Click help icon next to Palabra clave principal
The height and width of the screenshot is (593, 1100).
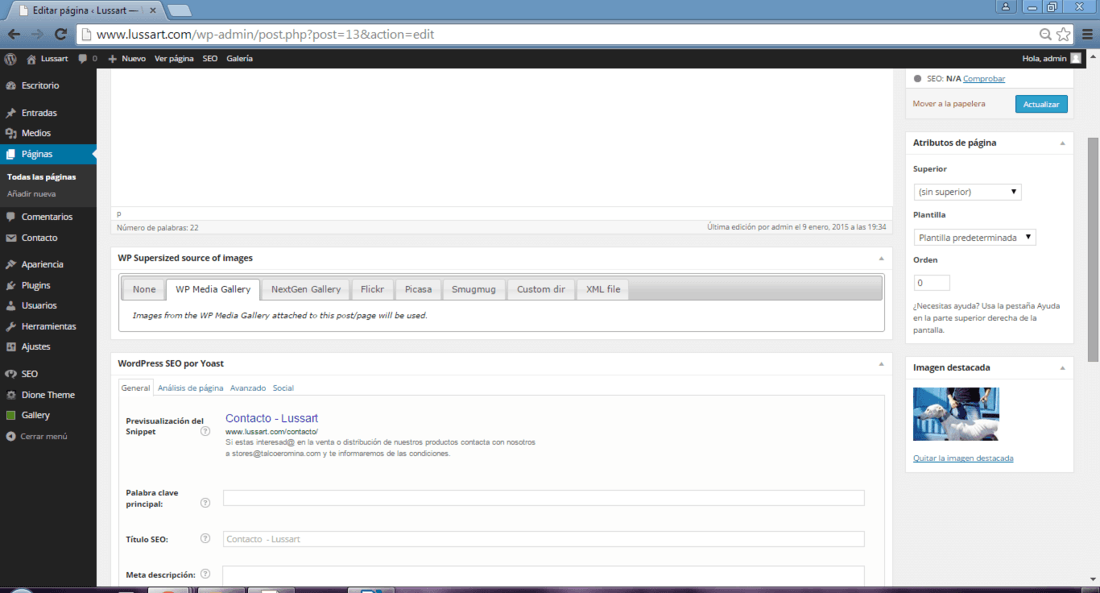(205, 502)
